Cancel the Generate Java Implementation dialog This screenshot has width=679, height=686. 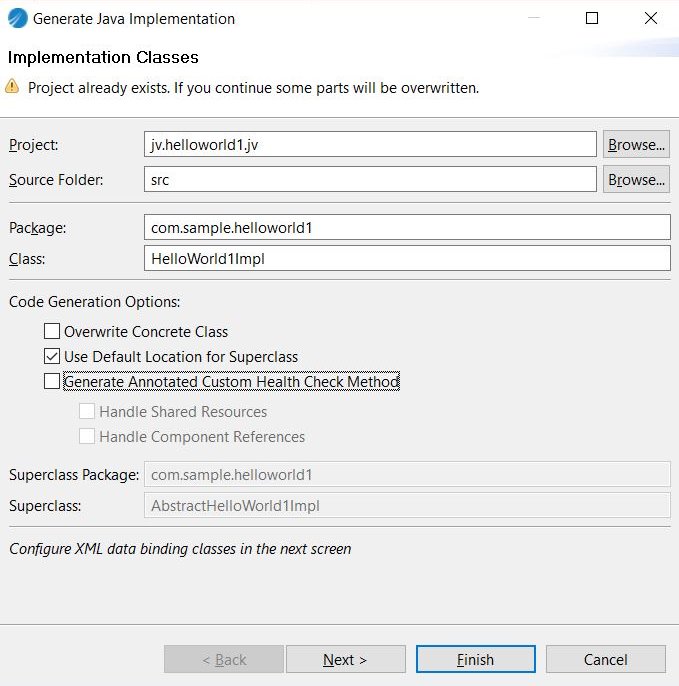click(605, 659)
